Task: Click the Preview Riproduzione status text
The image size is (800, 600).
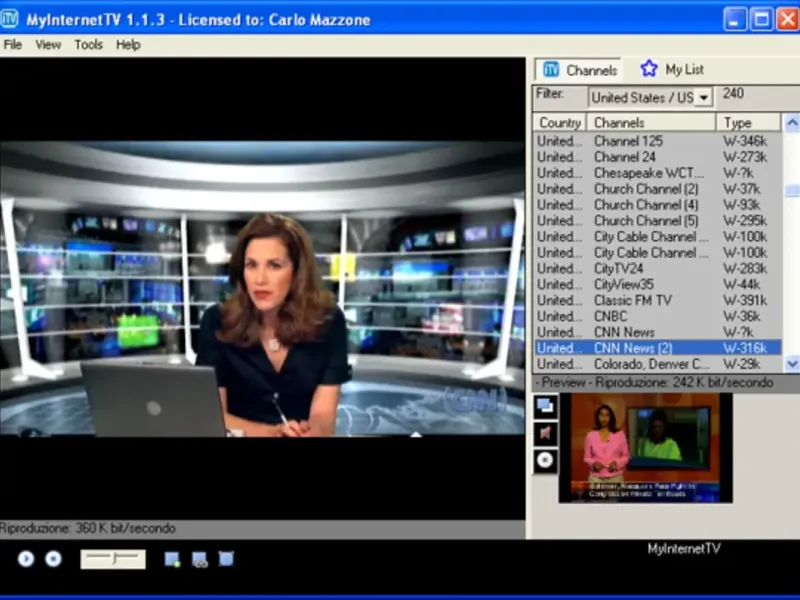Action: [x=654, y=383]
